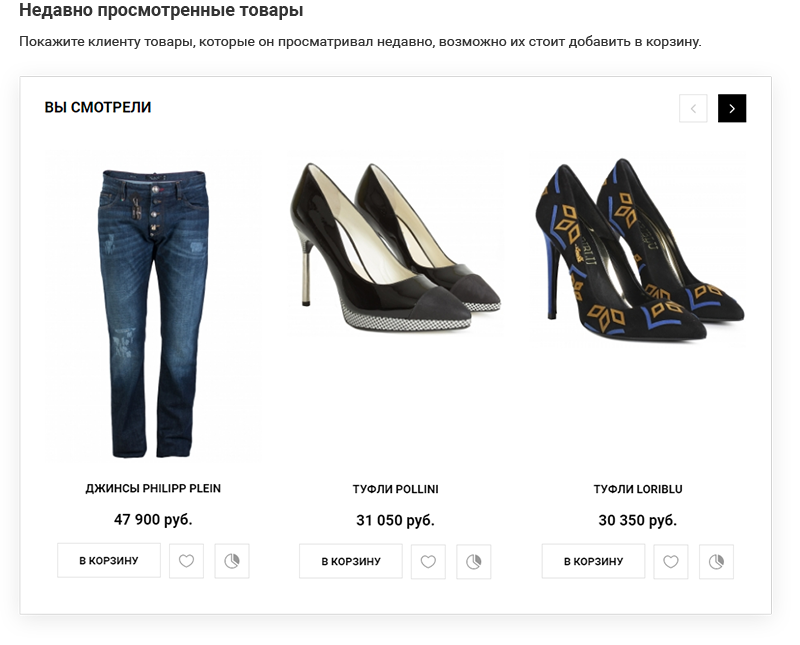Click the 31 050 руб. price

[395, 520]
